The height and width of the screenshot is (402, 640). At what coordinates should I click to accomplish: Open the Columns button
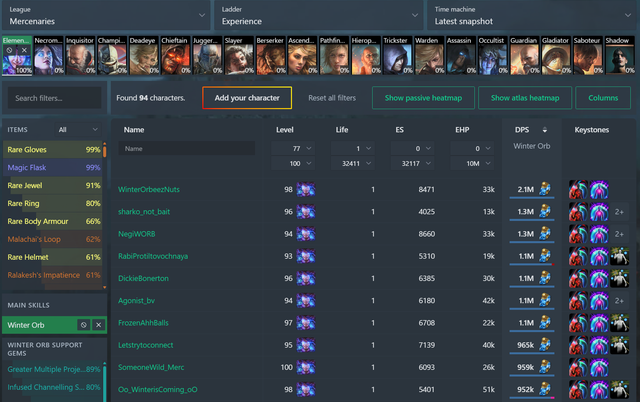pos(603,98)
